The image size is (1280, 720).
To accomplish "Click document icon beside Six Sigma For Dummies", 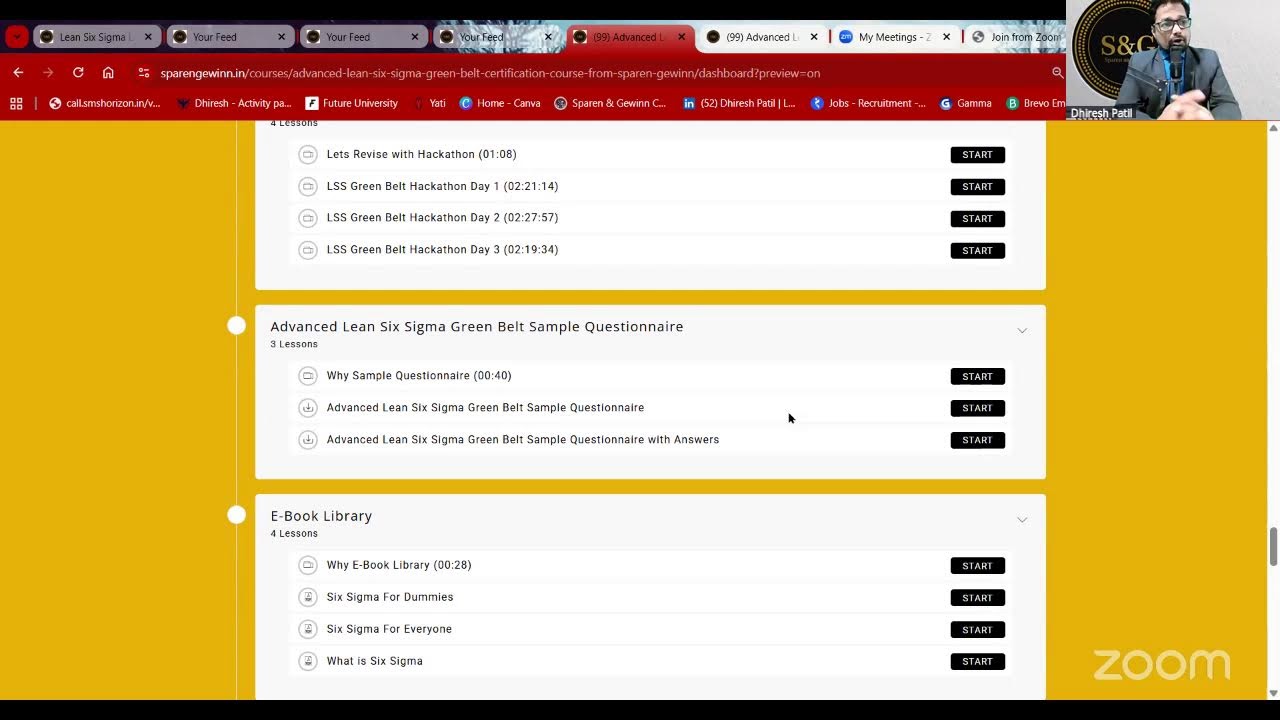I will tap(308, 597).
